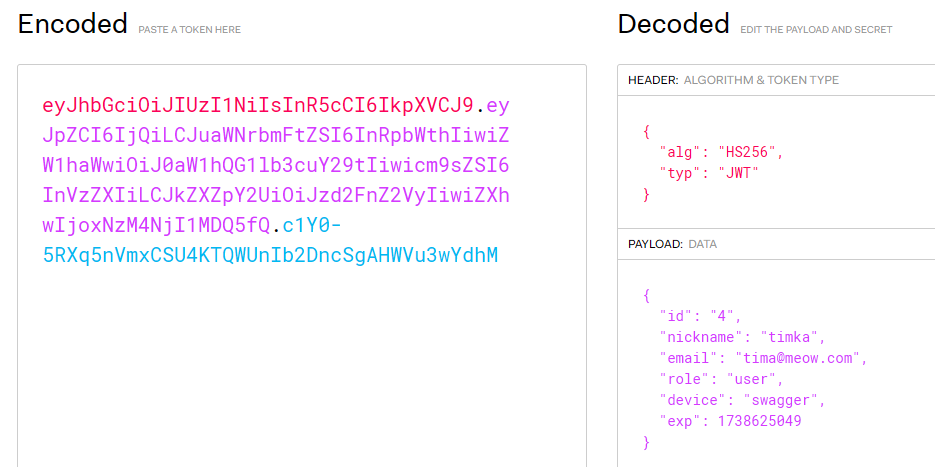Click the email value tima@meow.com

click(798, 358)
